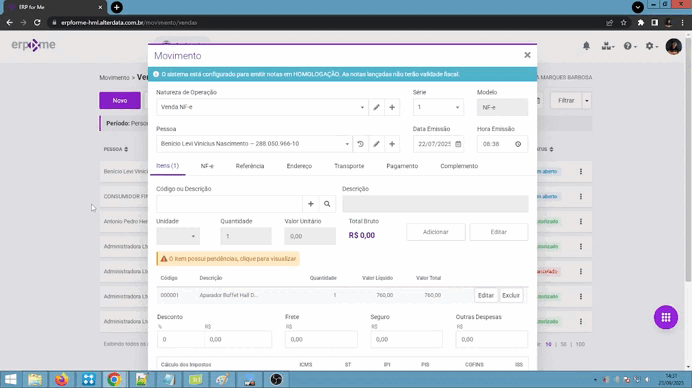Click the Quantidade field

click(x=246, y=236)
